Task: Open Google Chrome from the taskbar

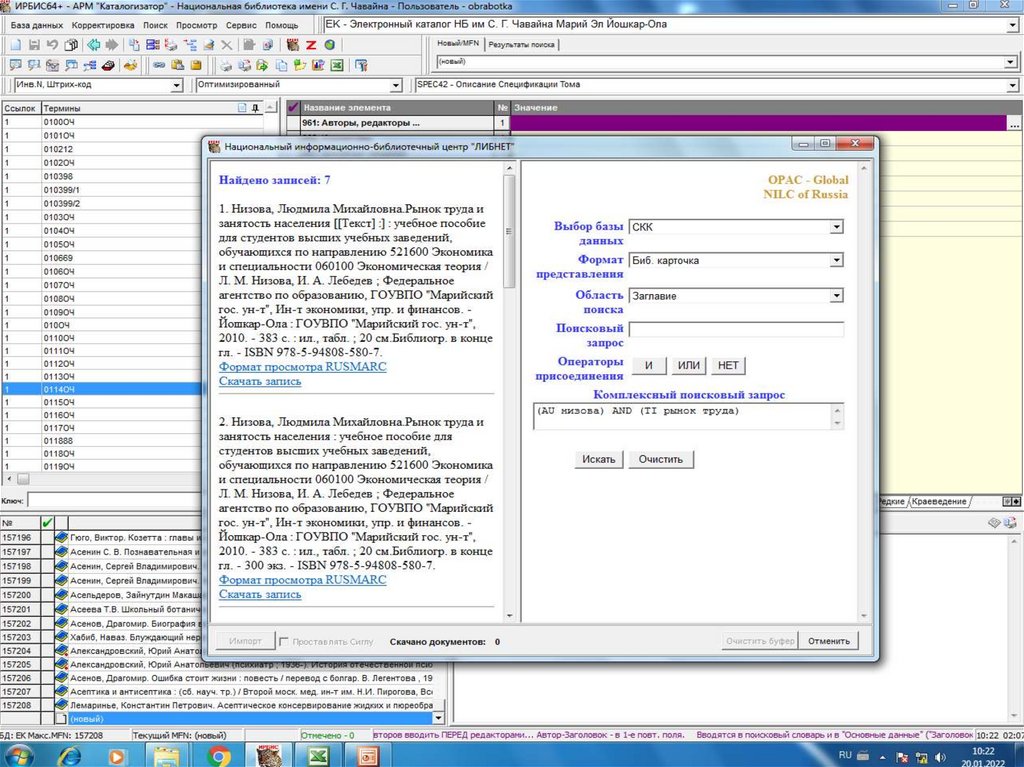Action: 219,756
